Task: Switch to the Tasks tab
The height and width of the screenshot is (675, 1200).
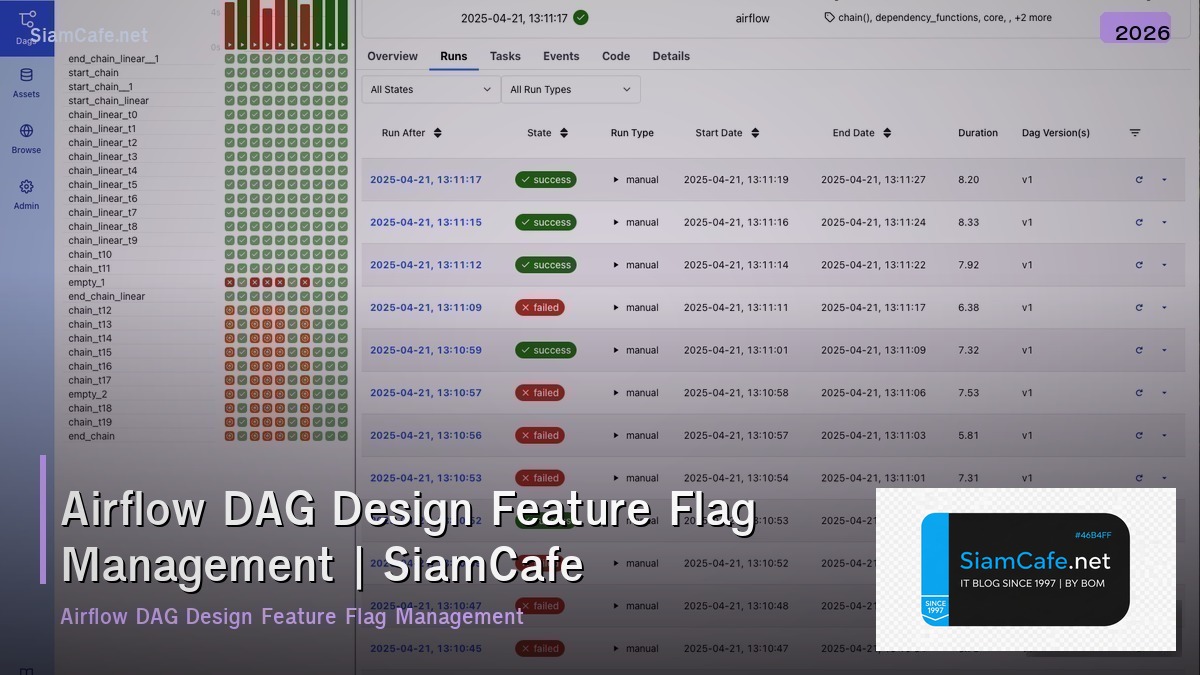Action: click(x=505, y=56)
